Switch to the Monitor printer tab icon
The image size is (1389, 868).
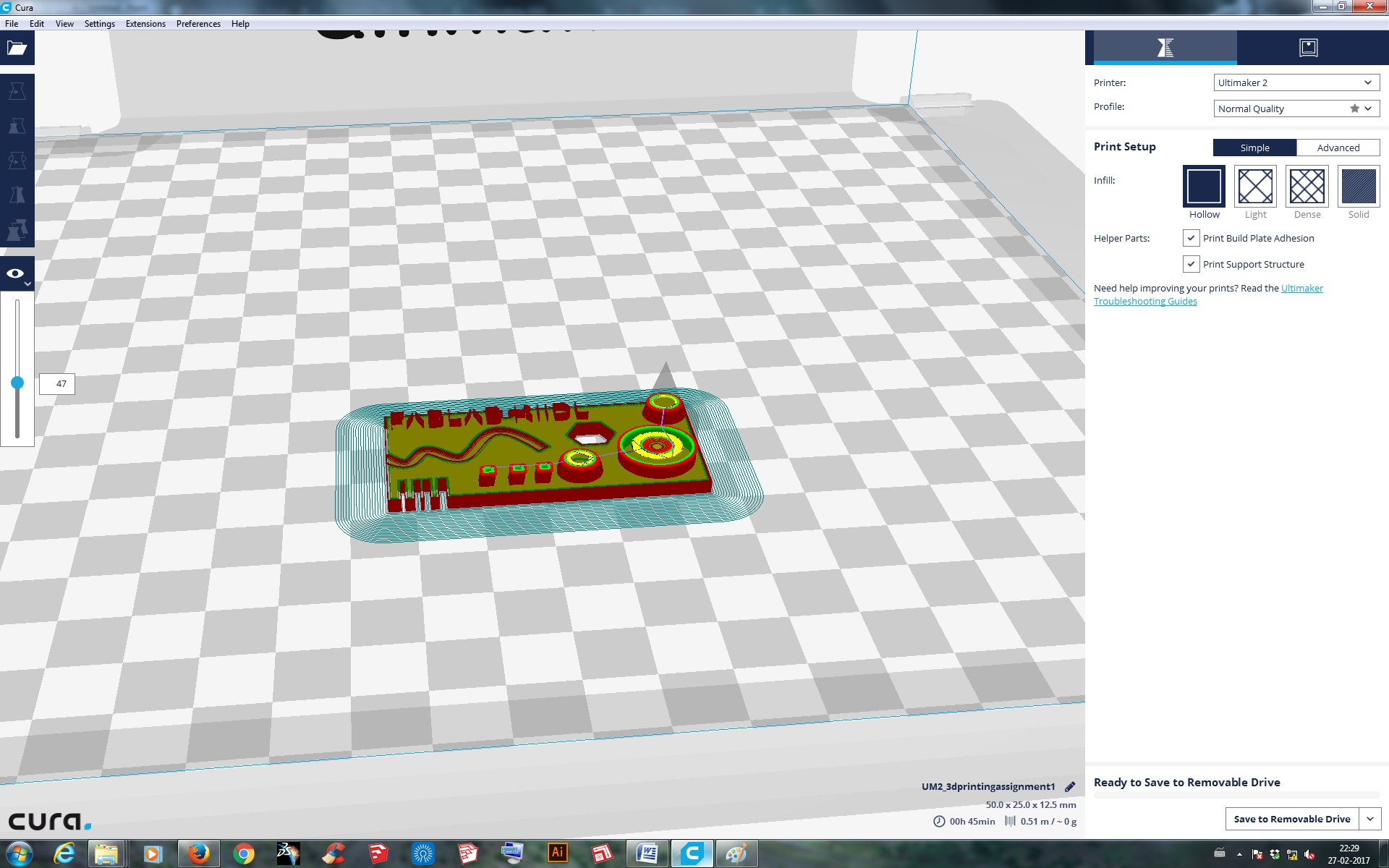(1309, 48)
